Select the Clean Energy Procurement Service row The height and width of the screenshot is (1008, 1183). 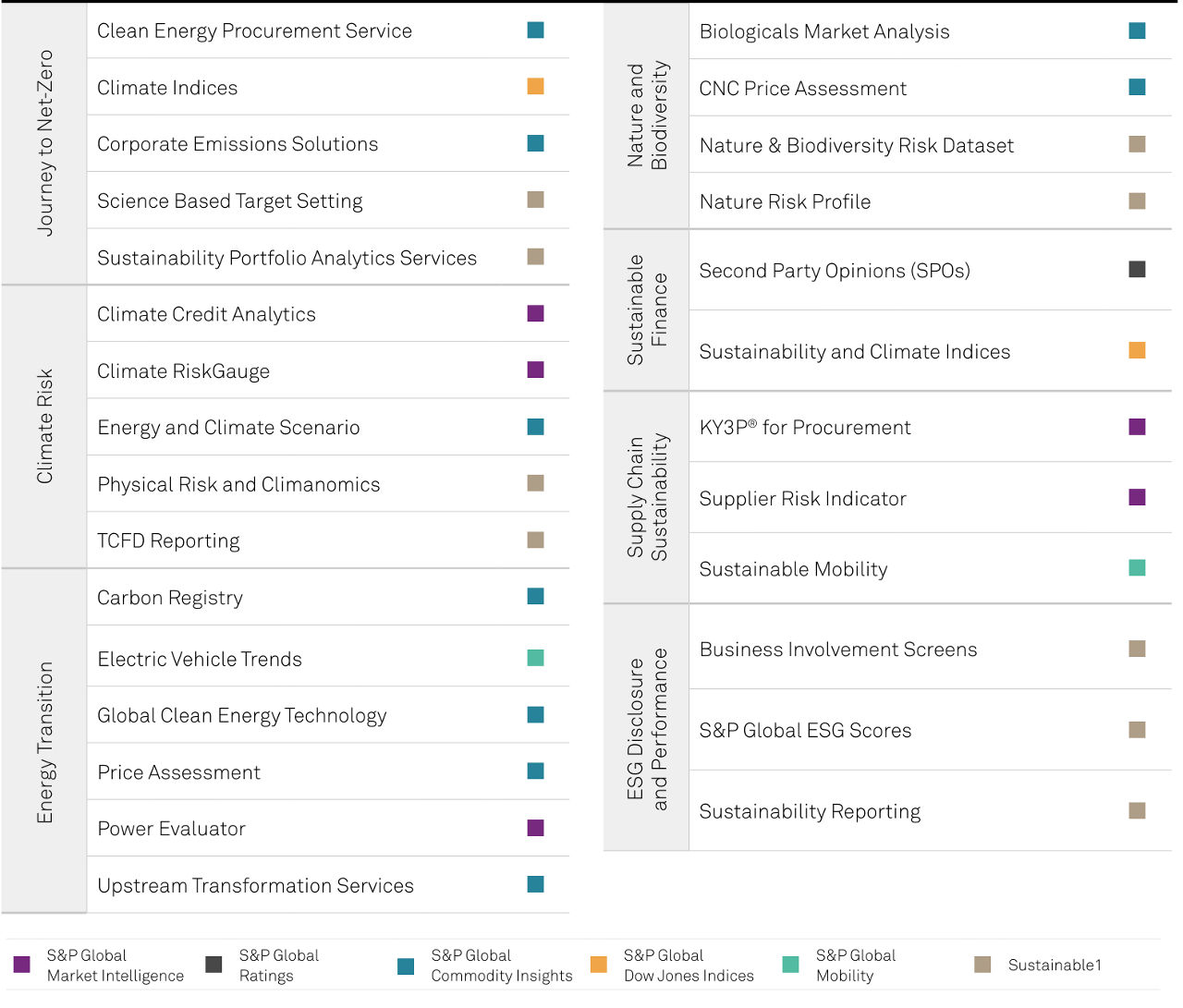click(x=328, y=30)
